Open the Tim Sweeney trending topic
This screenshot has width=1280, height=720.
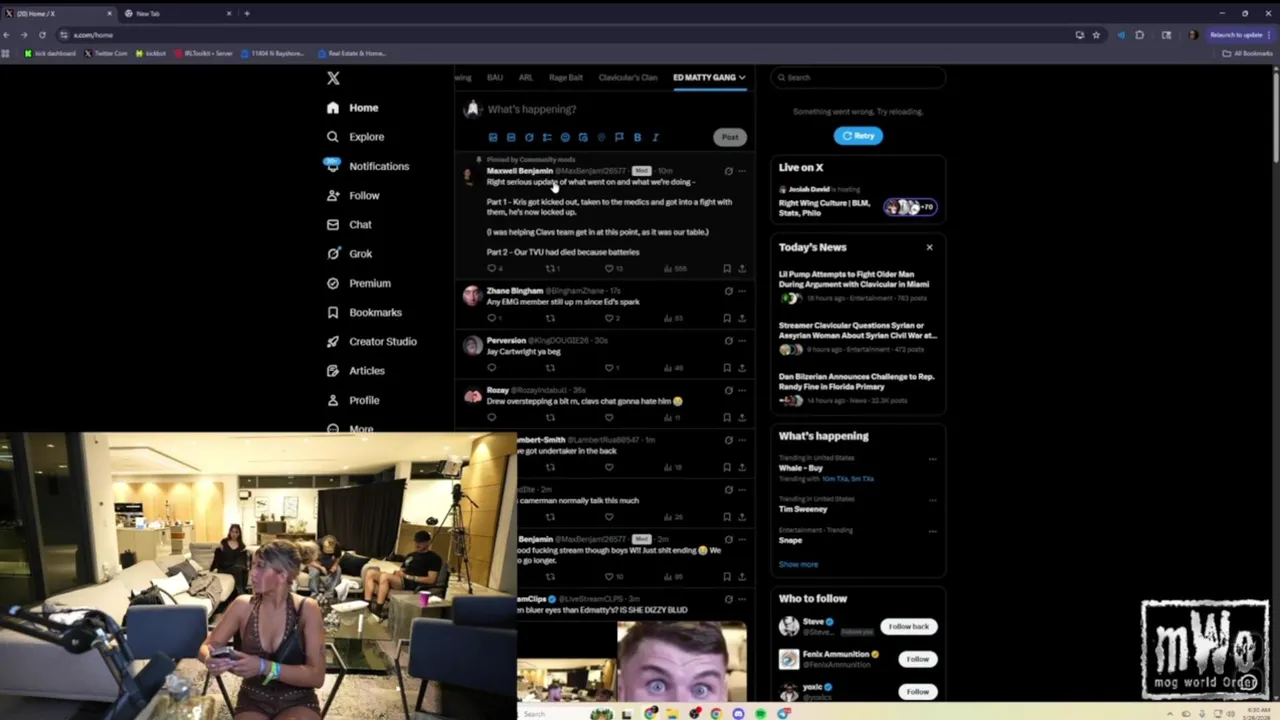point(803,509)
